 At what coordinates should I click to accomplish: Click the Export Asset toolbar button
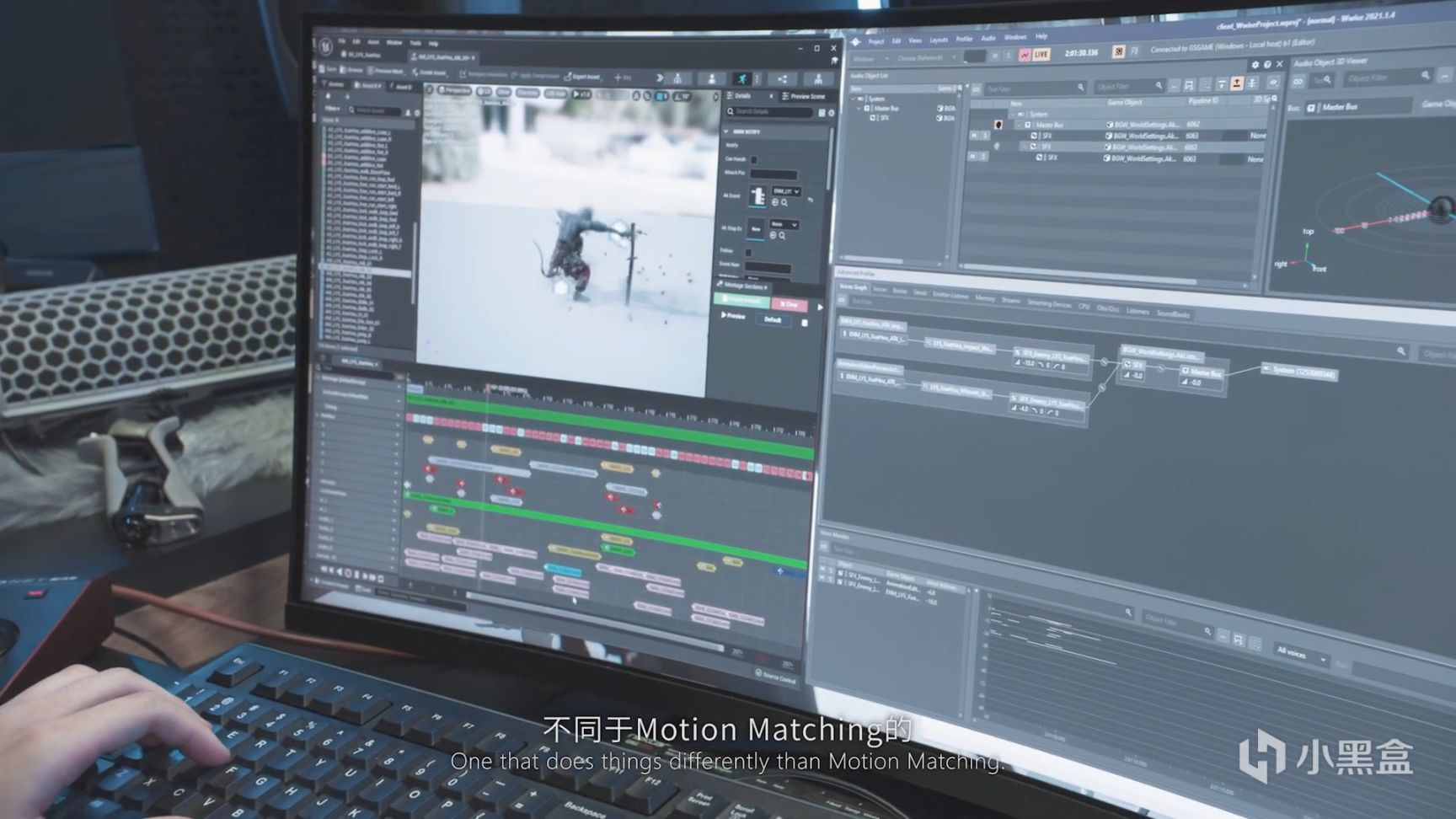point(582,77)
